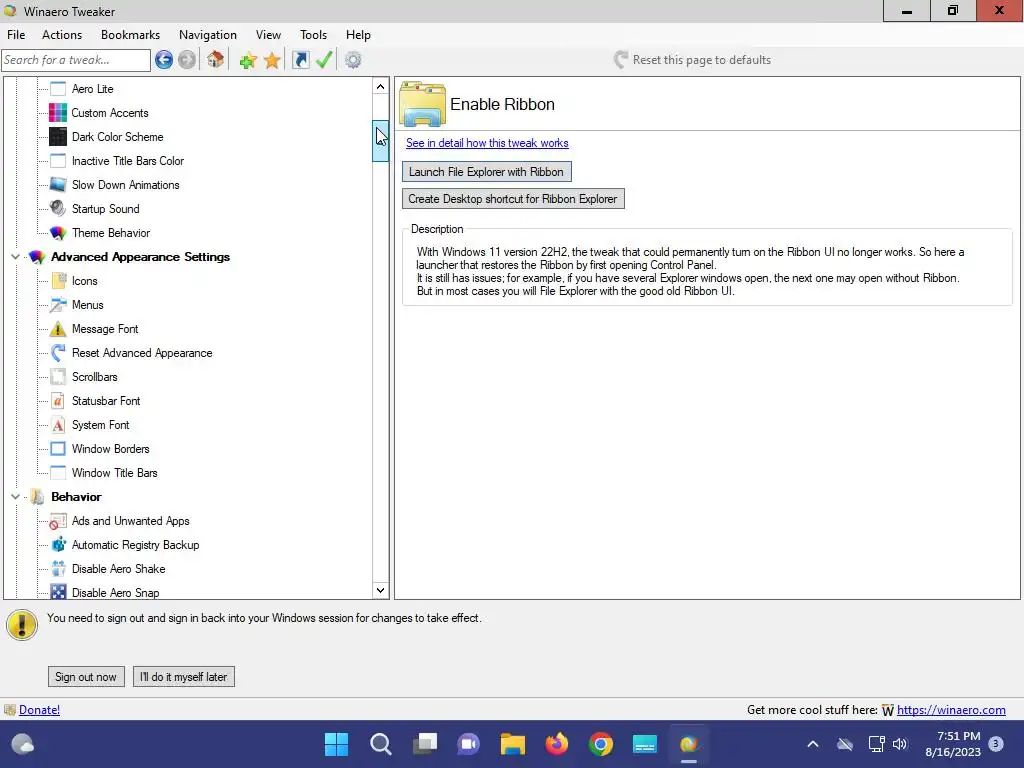Click the Message Font warning icon
The width and height of the screenshot is (1024, 768).
(x=58, y=328)
